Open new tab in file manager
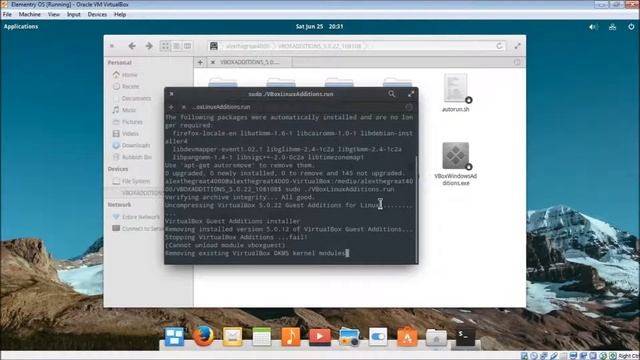Screen dimensions: 640x360 click(200, 62)
